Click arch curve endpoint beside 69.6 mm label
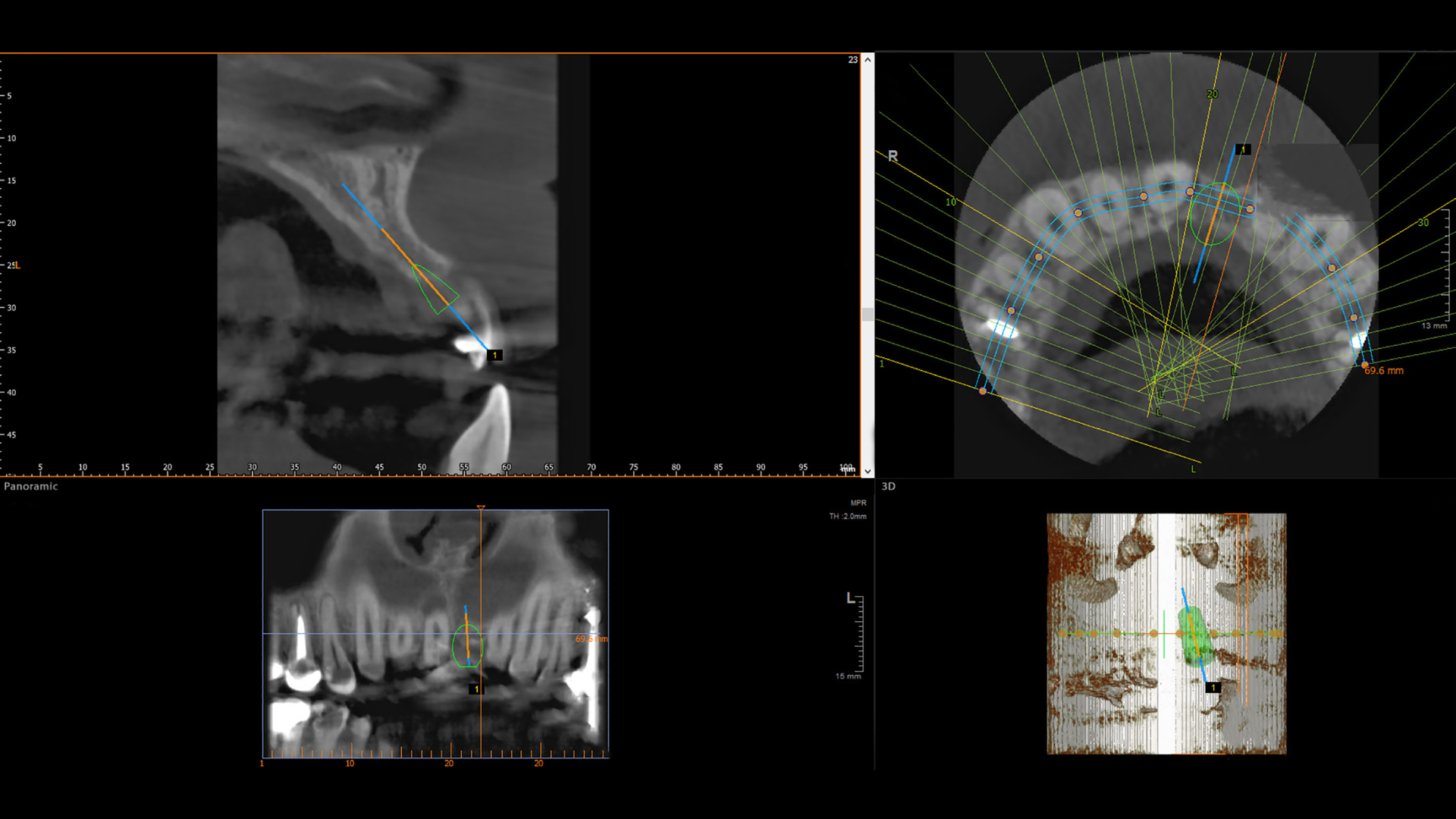 click(x=1364, y=365)
